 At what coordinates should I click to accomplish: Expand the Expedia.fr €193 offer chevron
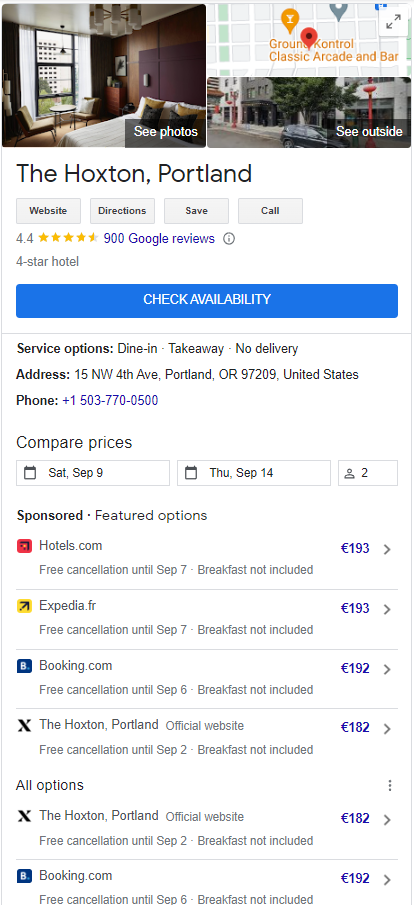(x=387, y=609)
